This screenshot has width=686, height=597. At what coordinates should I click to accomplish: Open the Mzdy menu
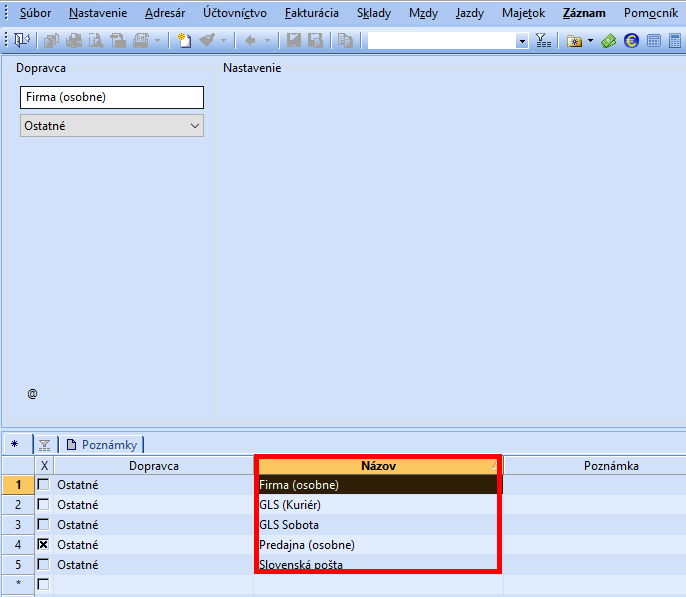click(x=423, y=13)
